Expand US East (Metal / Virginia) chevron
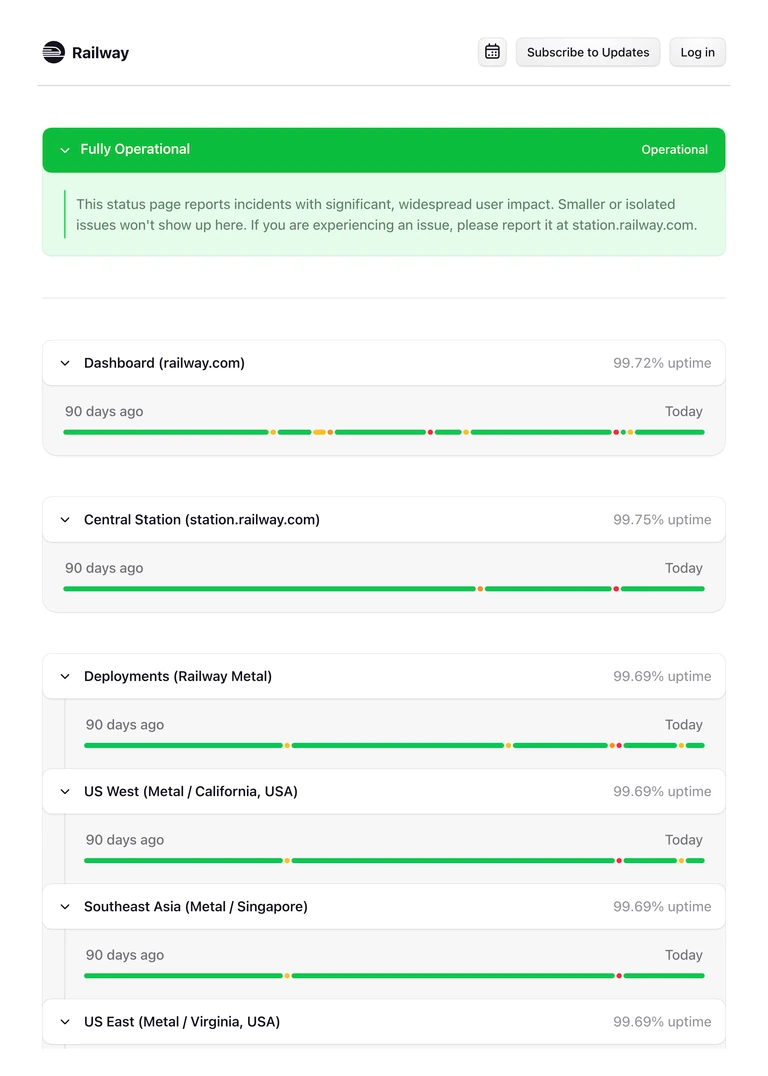Screen dimensions: 768x1076 pyautogui.click(x=65, y=1022)
